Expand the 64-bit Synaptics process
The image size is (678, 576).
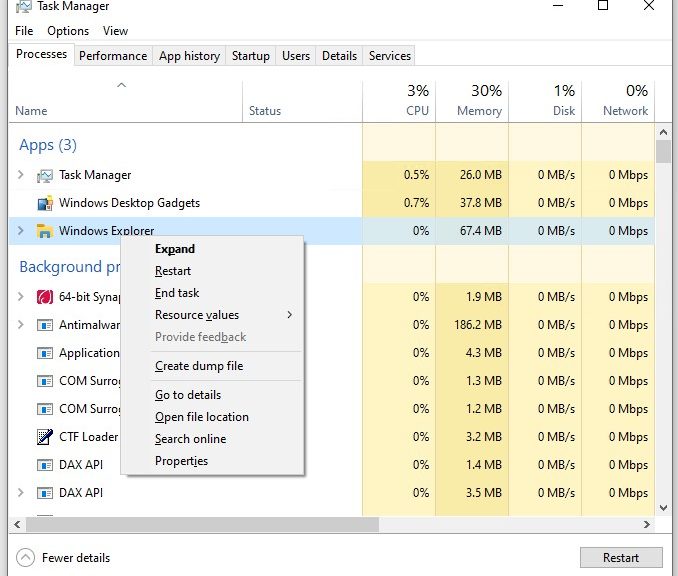[x=20, y=297]
